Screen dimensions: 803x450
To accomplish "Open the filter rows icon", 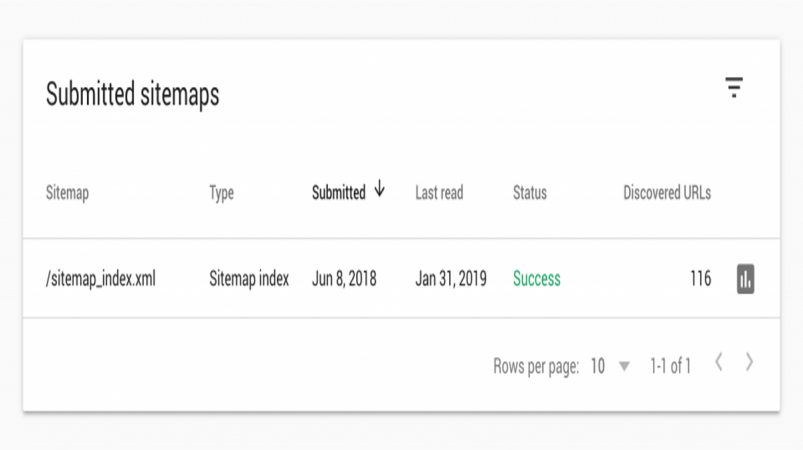I will (x=734, y=88).
